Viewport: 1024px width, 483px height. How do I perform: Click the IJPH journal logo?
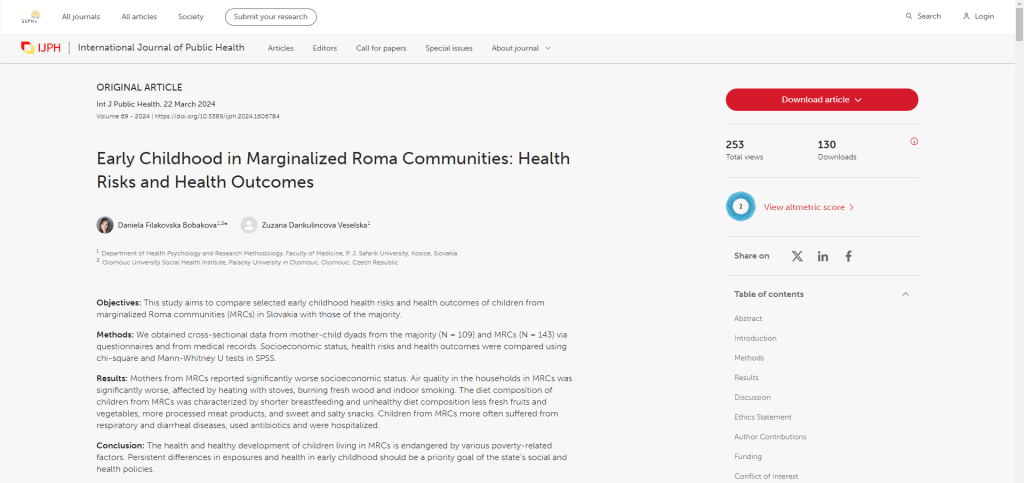(41, 48)
